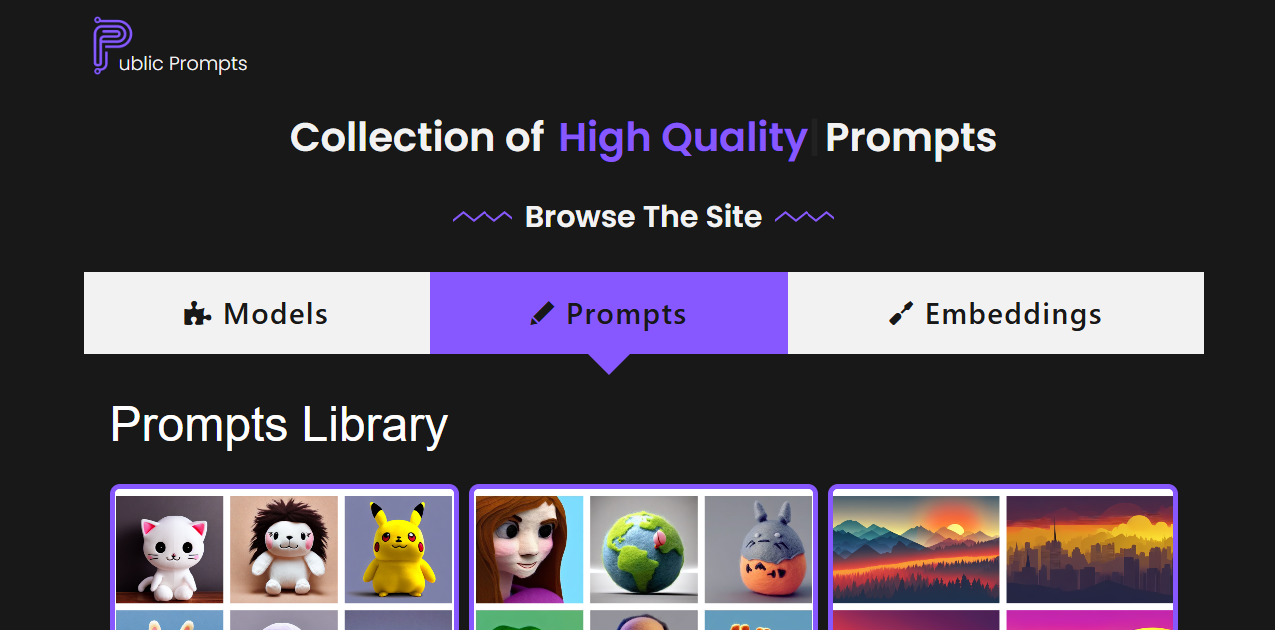Open the felt Totoro thumbnail

pyautogui.click(x=758, y=549)
